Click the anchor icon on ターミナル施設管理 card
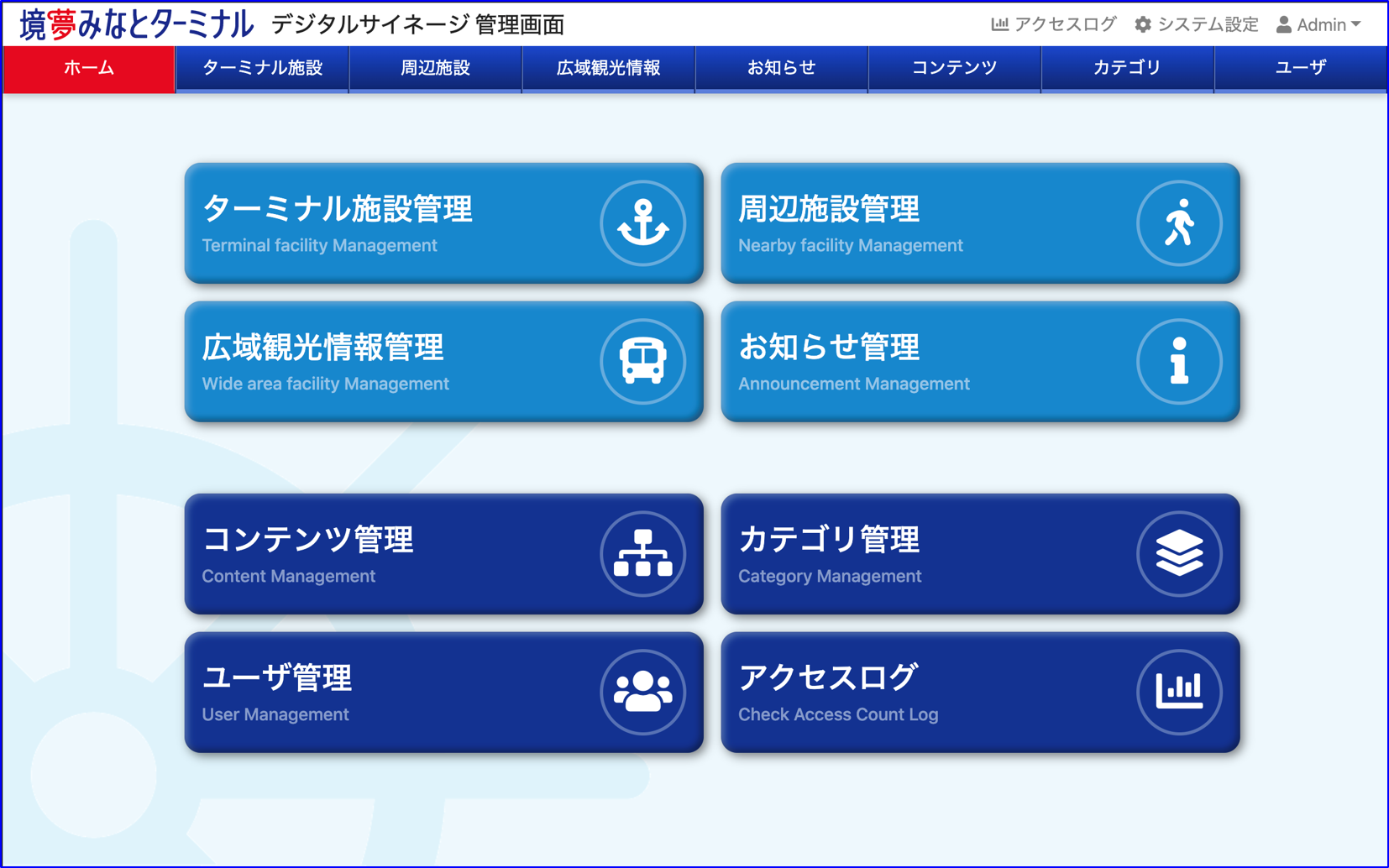The height and width of the screenshot is (868, 1389). click(643, 223)
